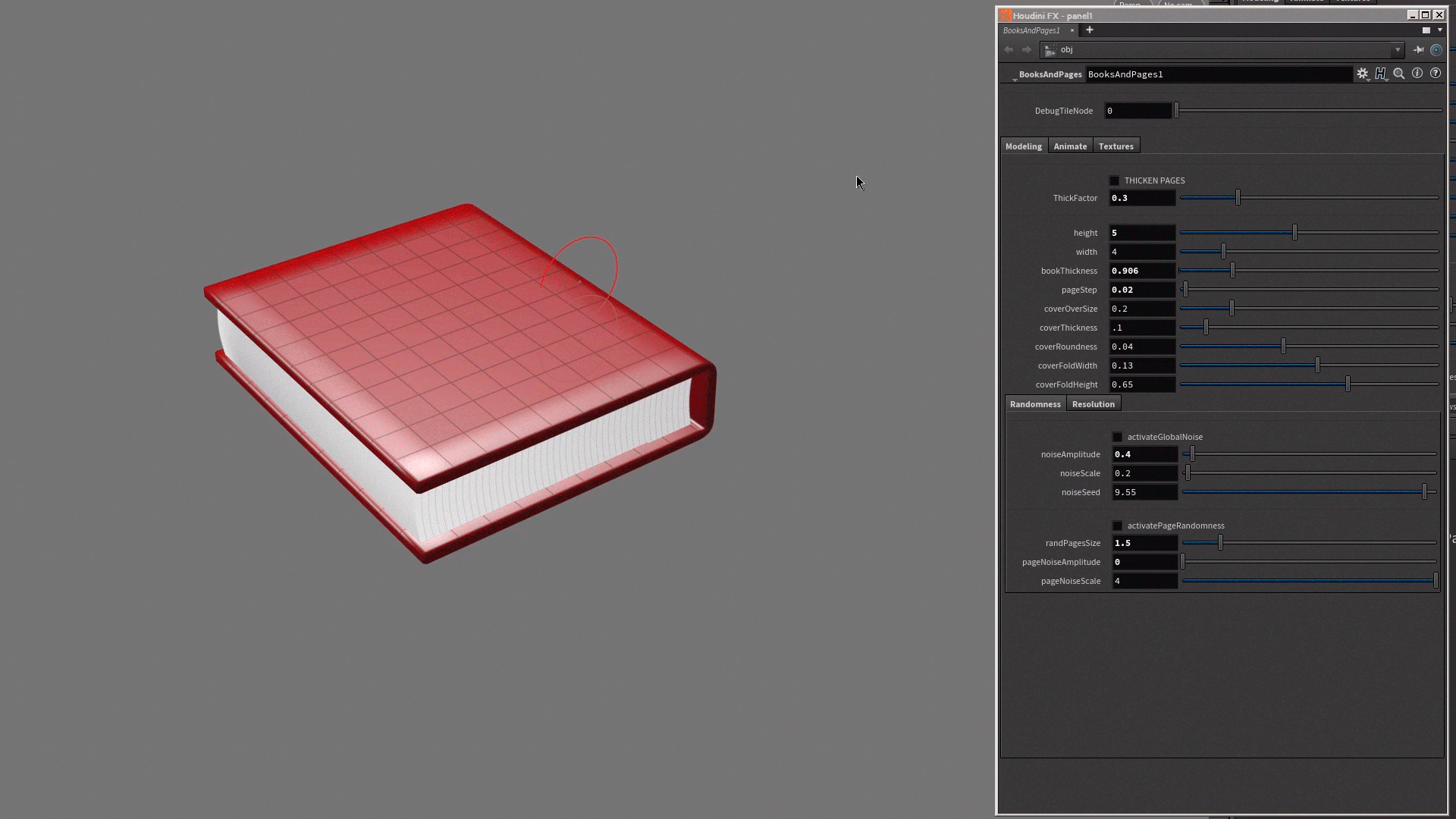Screen dimensions: 1456x819
Task: Click the coverThickness value field
Action: coord(1142,328)
